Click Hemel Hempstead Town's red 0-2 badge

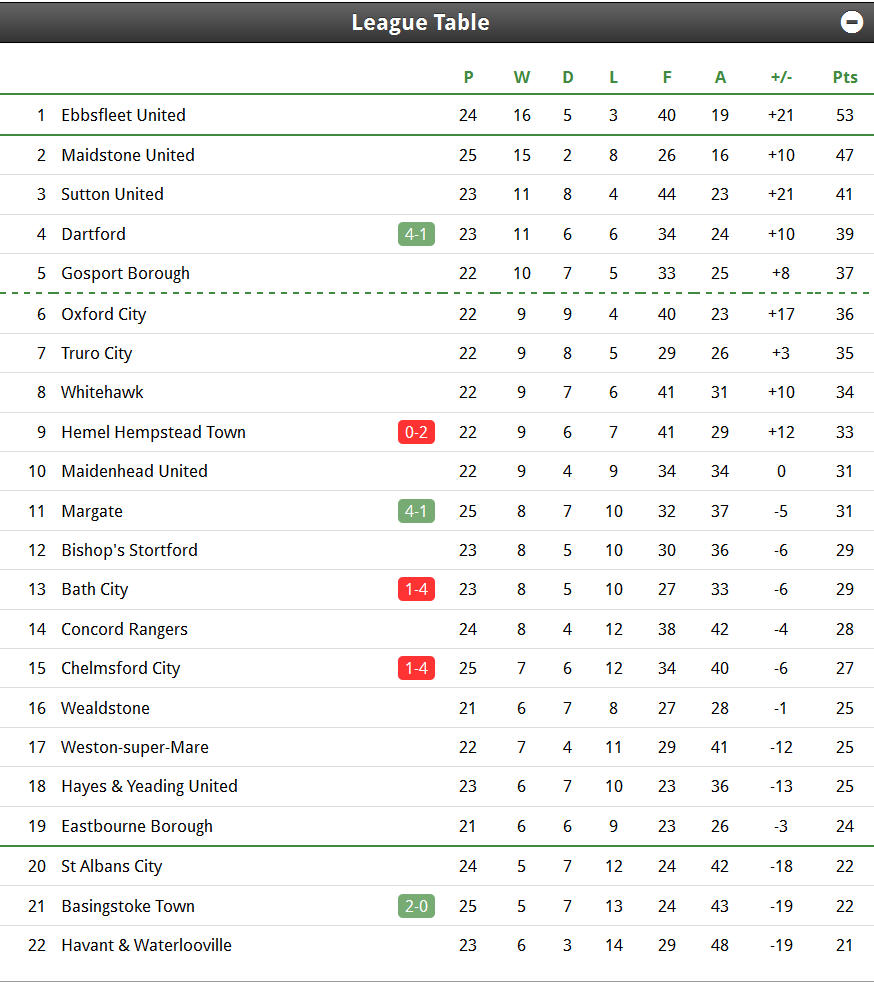(x=416, y=432)
